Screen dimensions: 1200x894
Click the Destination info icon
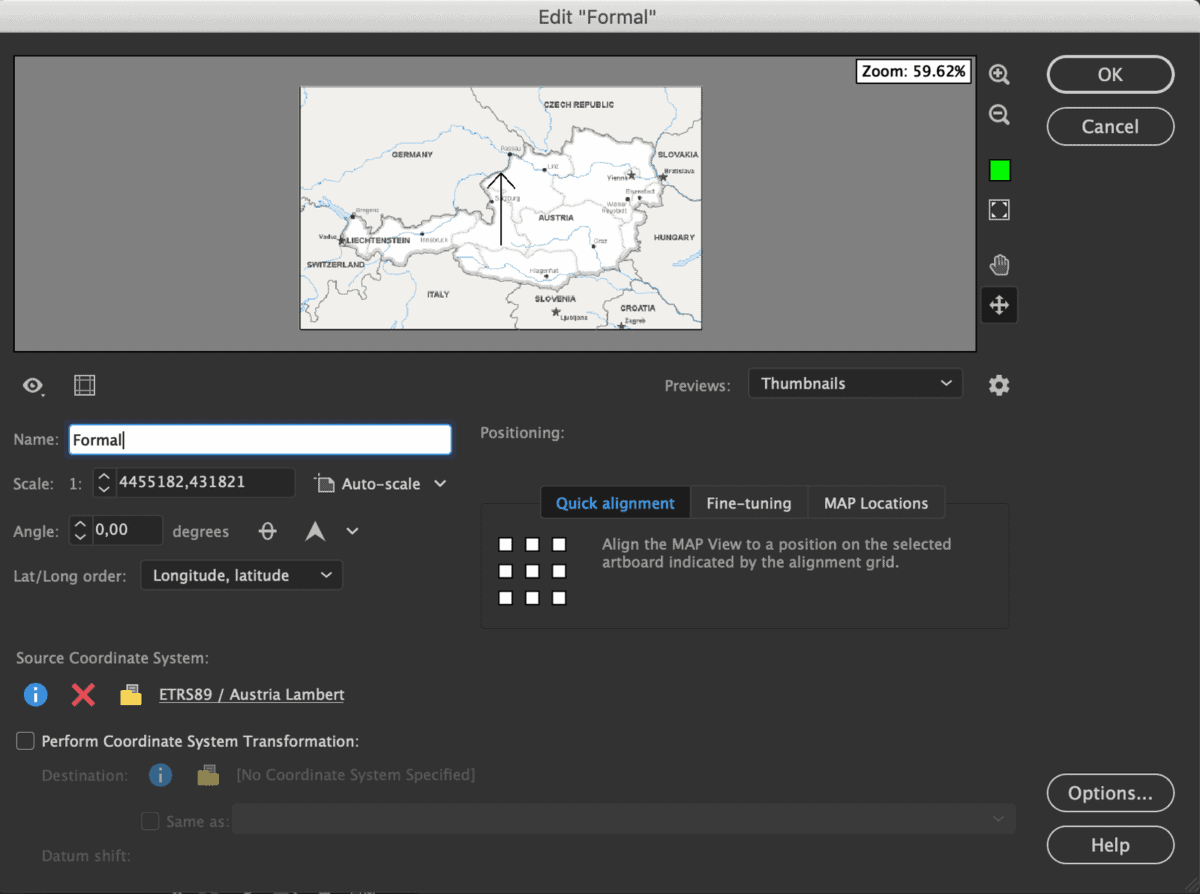coord(160,775)
